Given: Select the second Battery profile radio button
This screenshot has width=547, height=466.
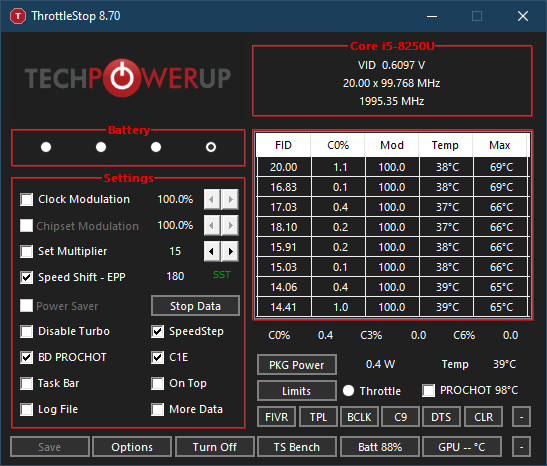Looking at the screenshot, I should click(x=101, y=147).
